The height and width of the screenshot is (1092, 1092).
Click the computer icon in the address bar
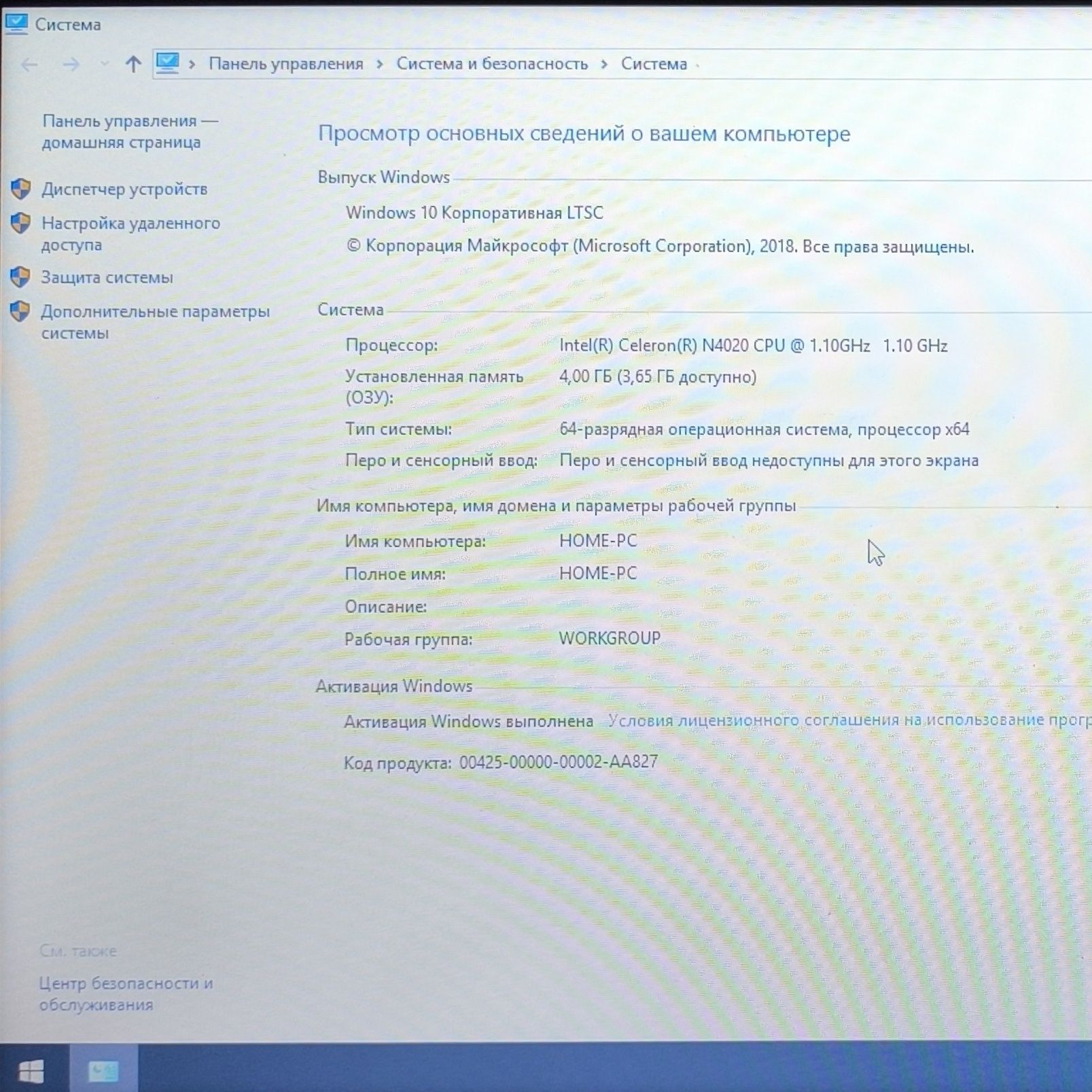click(x=167, y=63)
